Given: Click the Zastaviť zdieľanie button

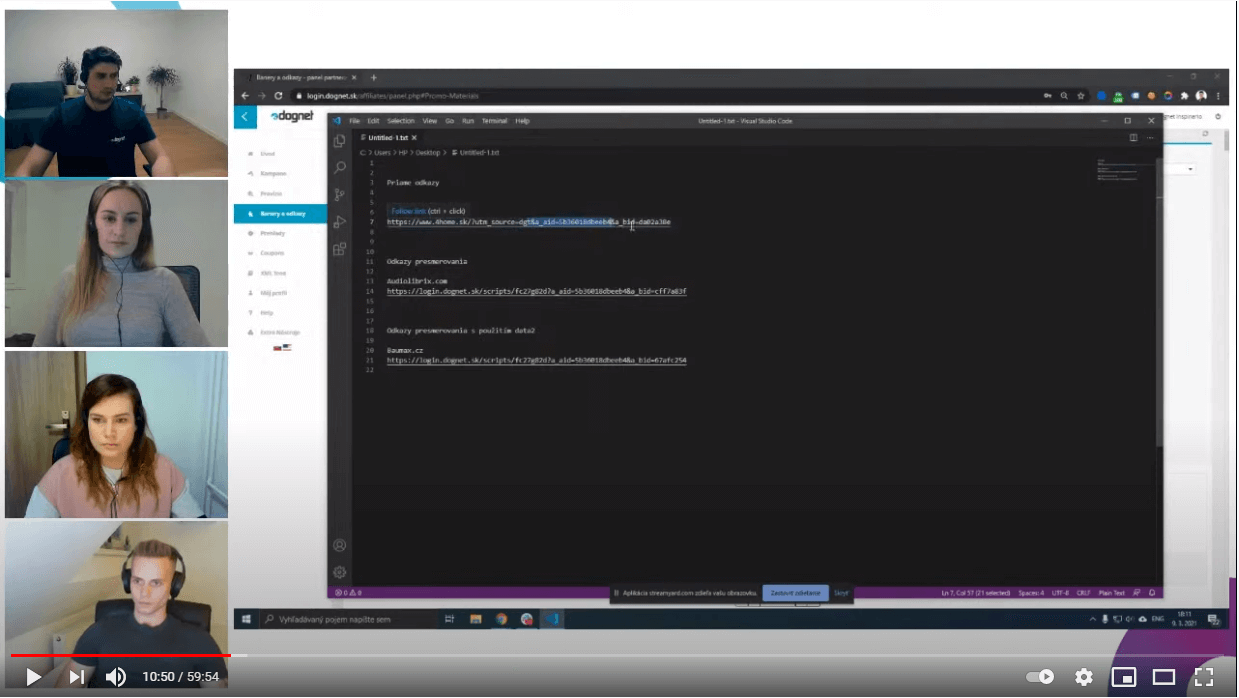Looking at the screenshot, I should (x=795, y=593).
